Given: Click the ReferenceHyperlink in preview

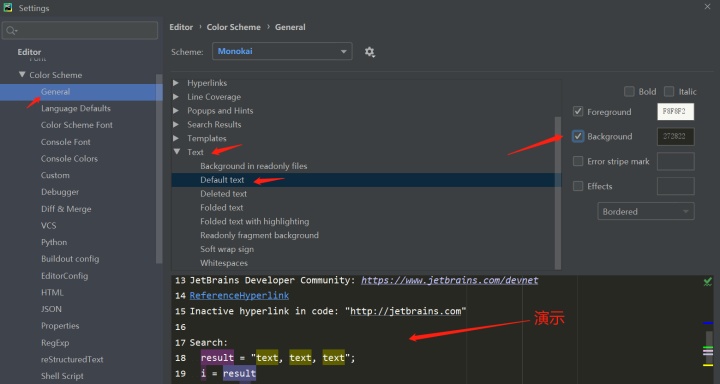Looking at the screenshot, I should pyautogui.click(x=239, y=295).
